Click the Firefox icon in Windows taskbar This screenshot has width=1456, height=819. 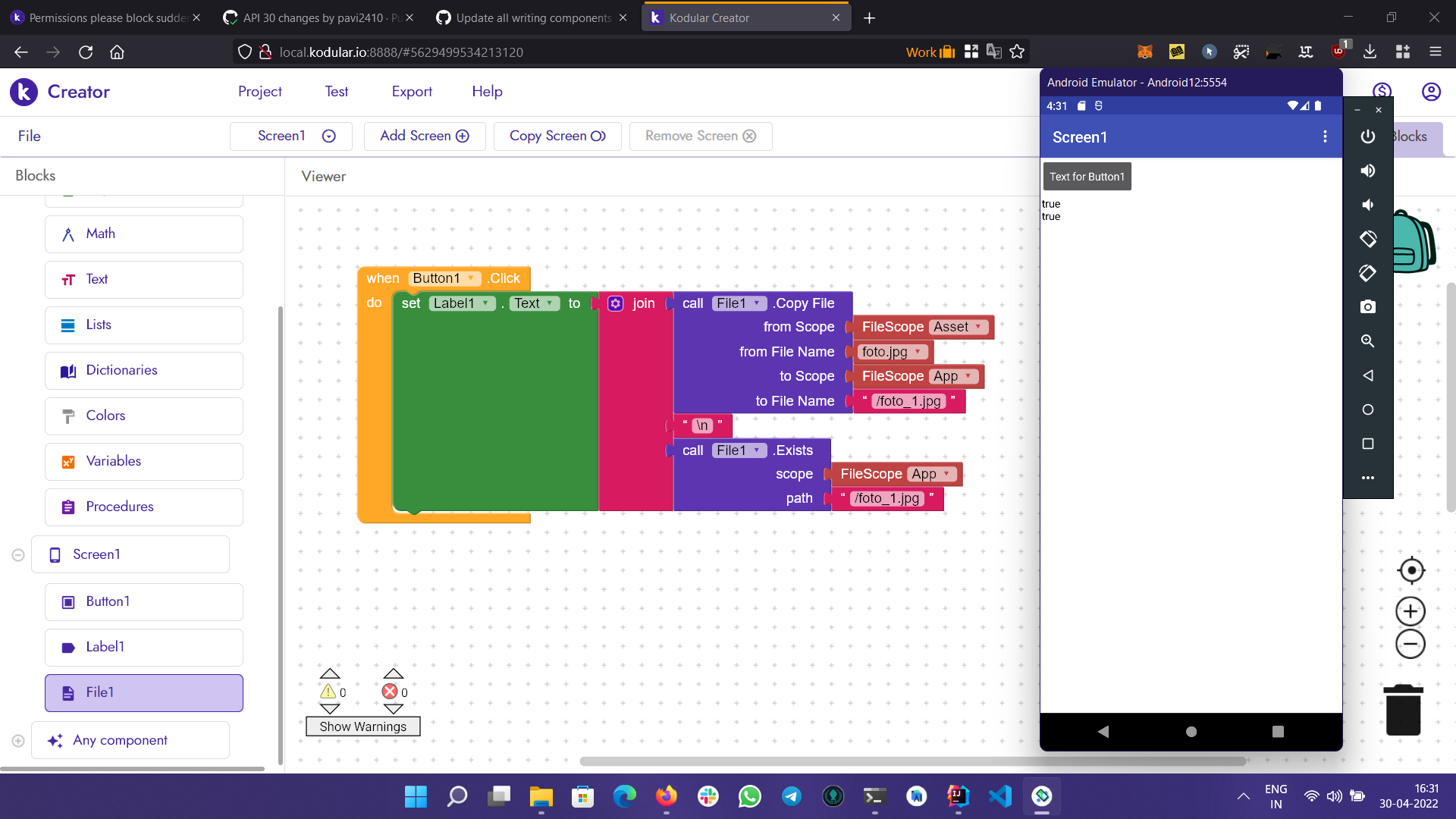pyautogui.click(x=666, y=796)
